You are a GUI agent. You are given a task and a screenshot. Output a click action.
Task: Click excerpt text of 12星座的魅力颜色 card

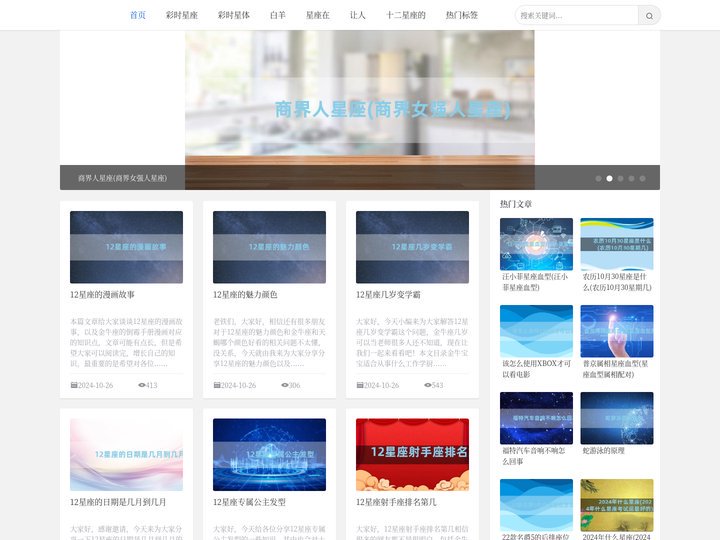pos(270,343)
